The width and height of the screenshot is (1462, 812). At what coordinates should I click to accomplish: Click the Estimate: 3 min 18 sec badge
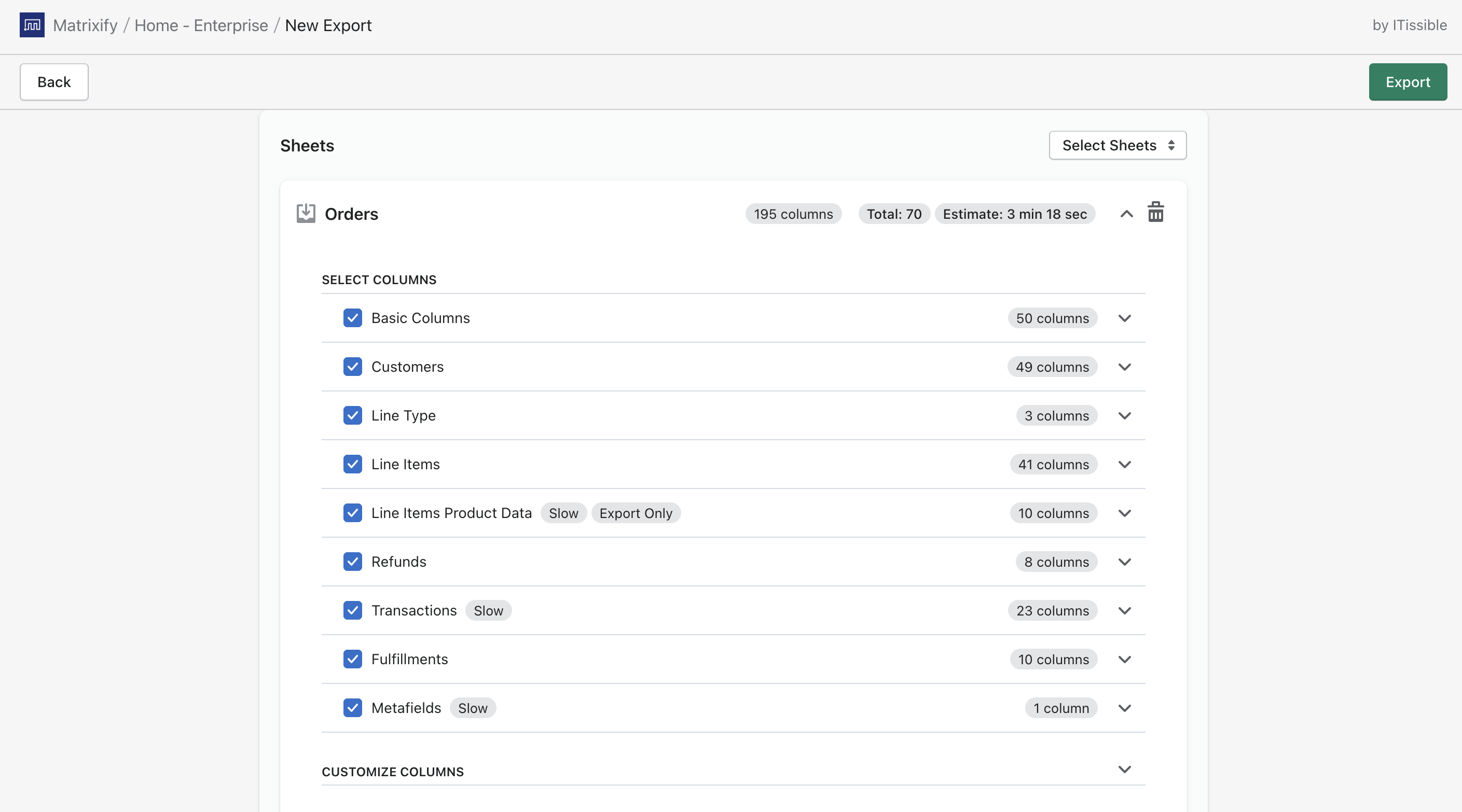point(1014,214)
